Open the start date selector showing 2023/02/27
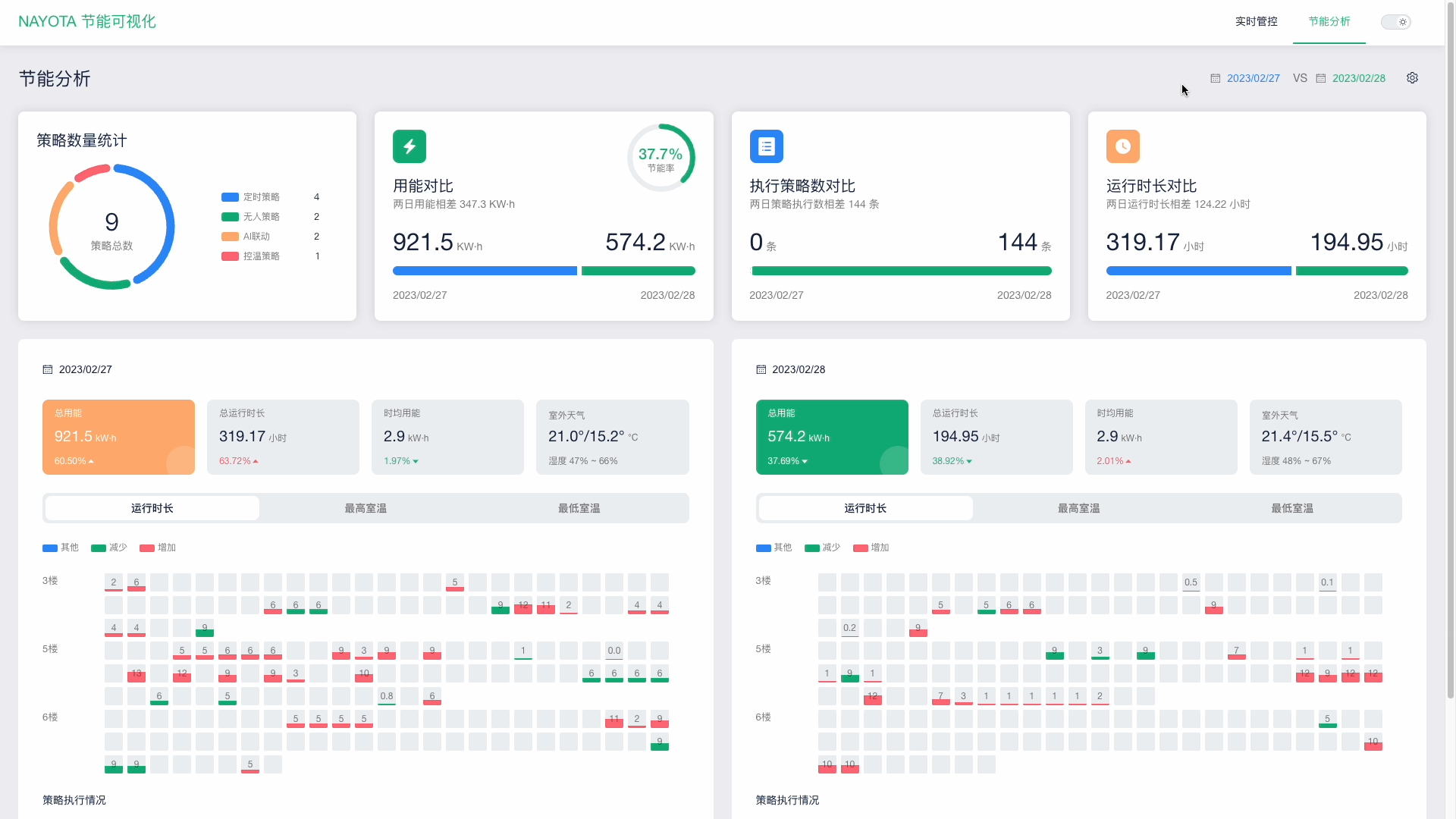 click(x=1253, y=78)
